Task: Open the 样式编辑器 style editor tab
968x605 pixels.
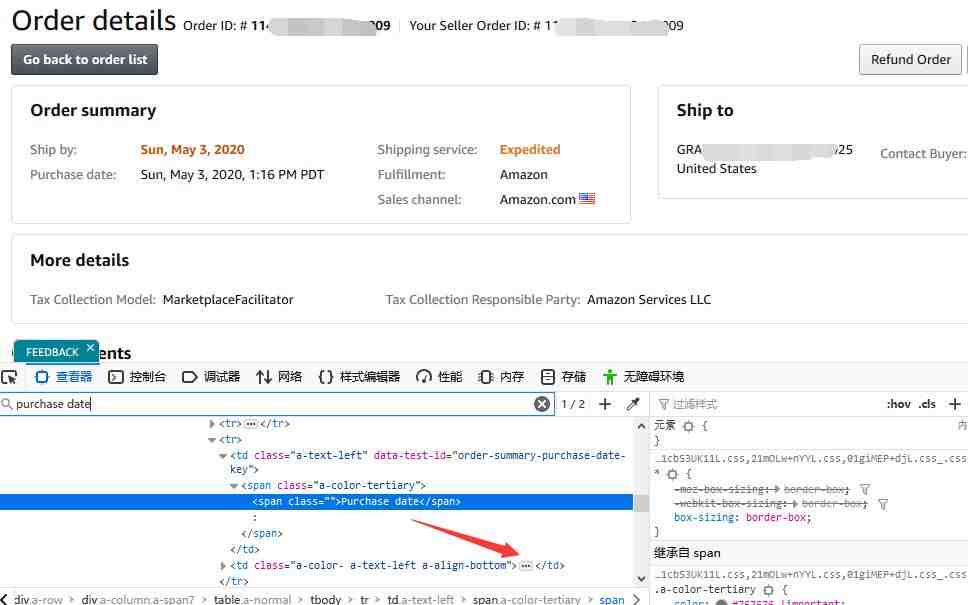Action: [x=359, y=377]
